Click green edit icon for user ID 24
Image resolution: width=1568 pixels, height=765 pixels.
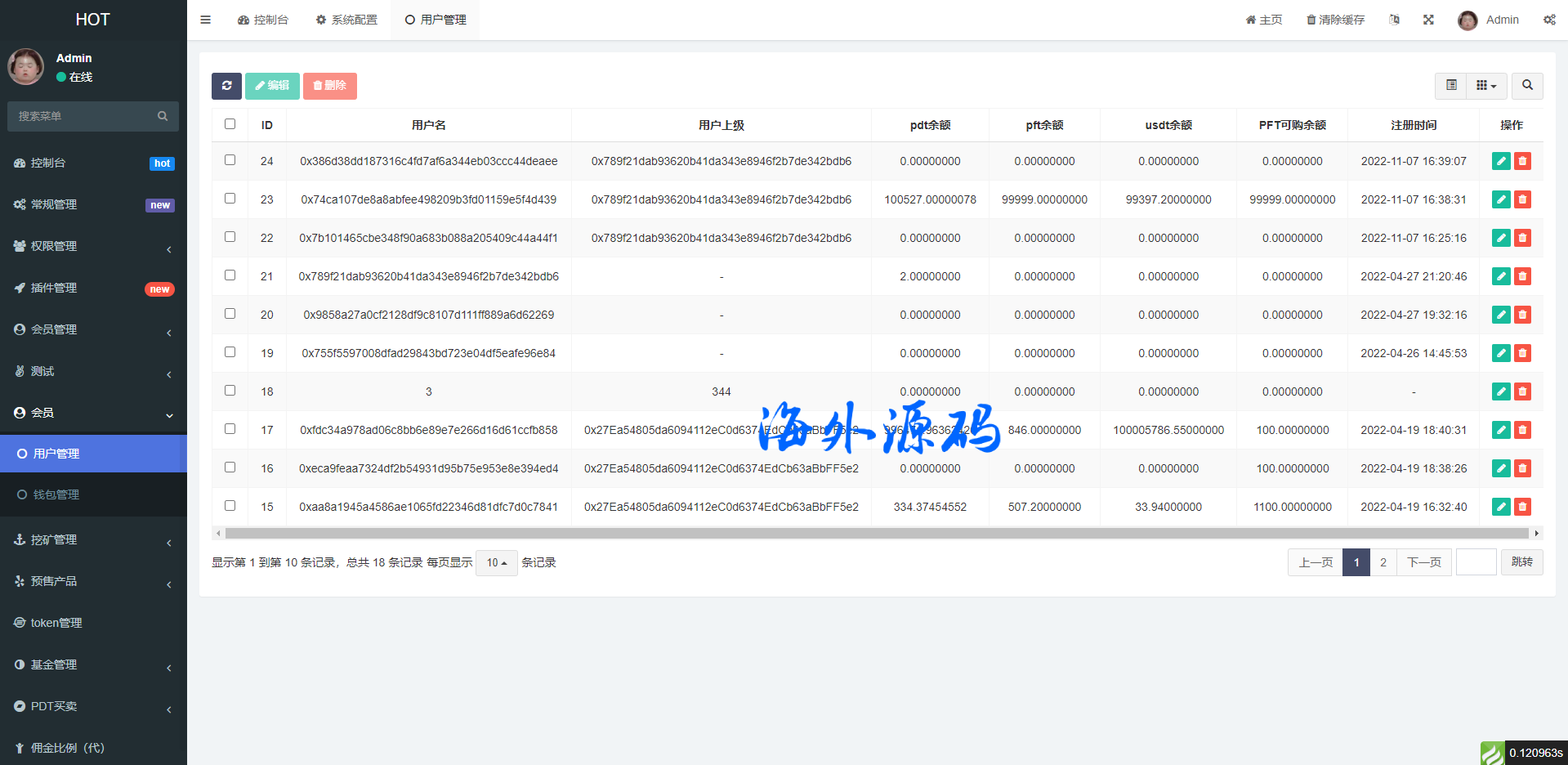point(1500,161)
